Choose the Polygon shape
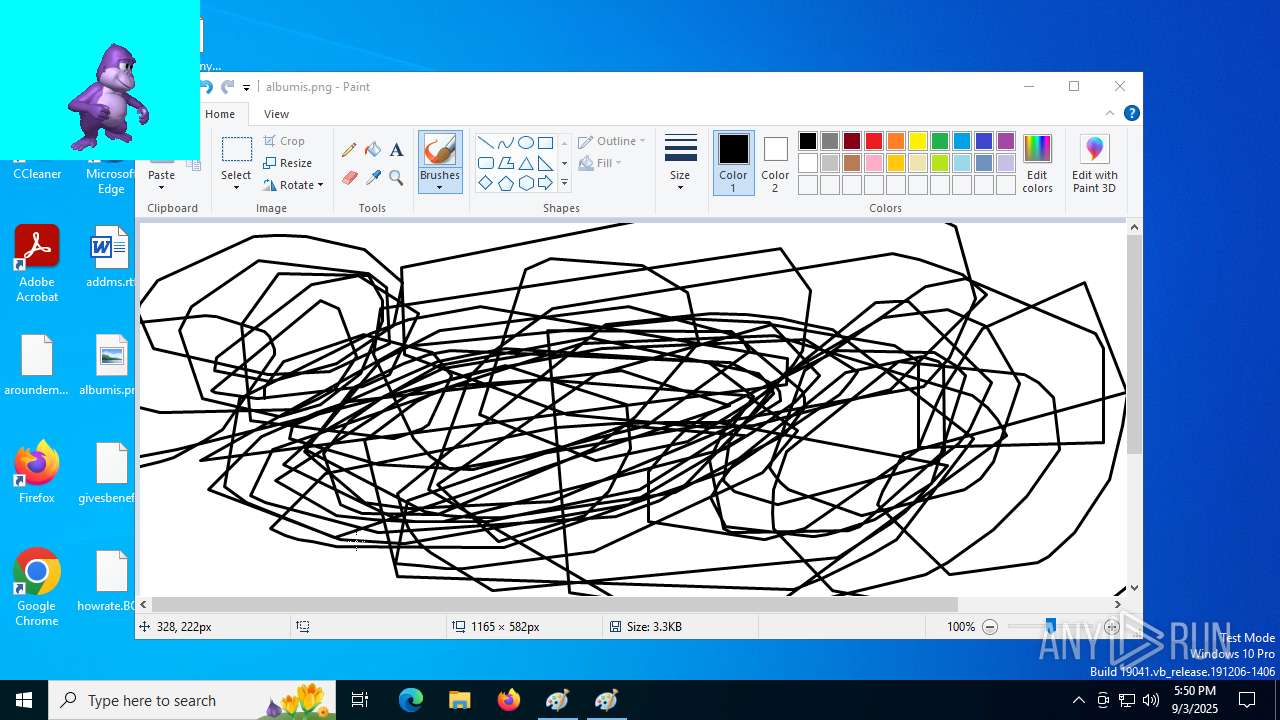The width and height of the screenshot is (1280, 720). click(x=505, y=163)
